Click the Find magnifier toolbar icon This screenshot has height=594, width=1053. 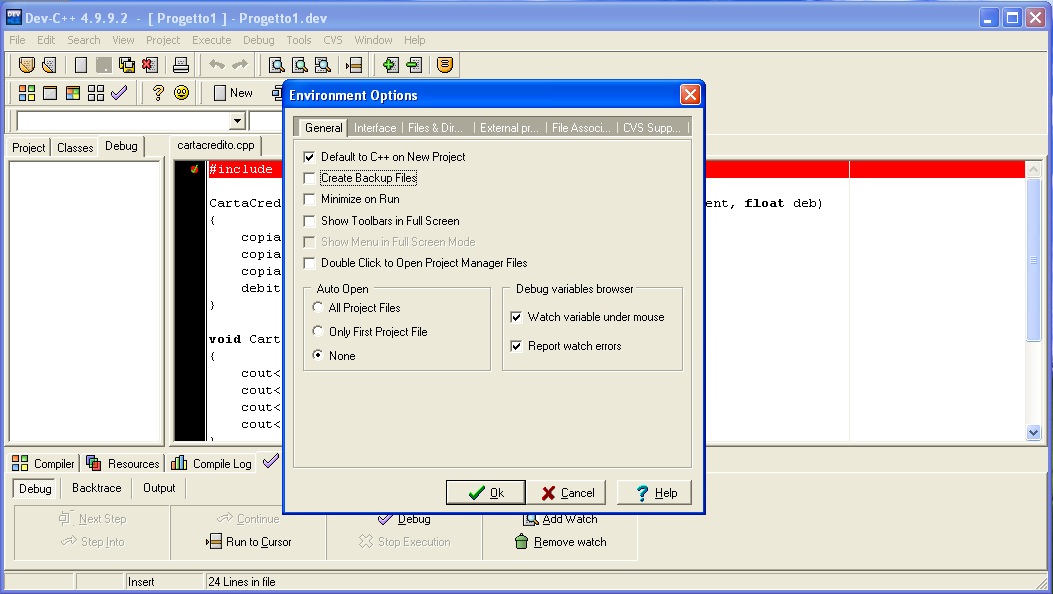[x=277, y=65]
